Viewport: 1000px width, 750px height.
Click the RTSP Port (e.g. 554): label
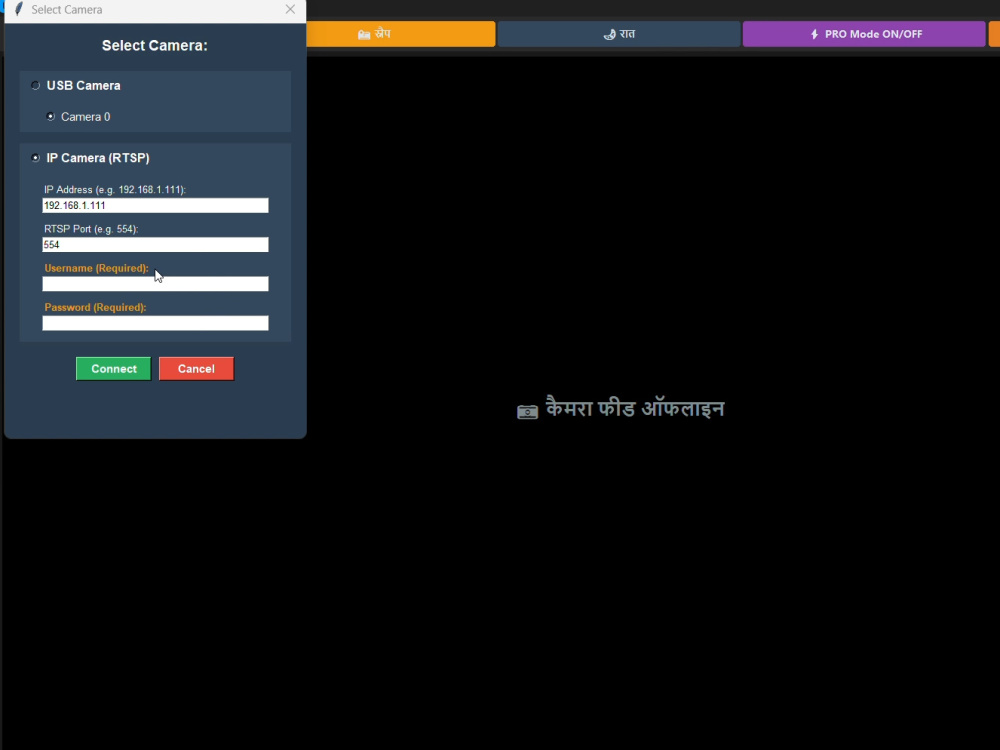91,229
